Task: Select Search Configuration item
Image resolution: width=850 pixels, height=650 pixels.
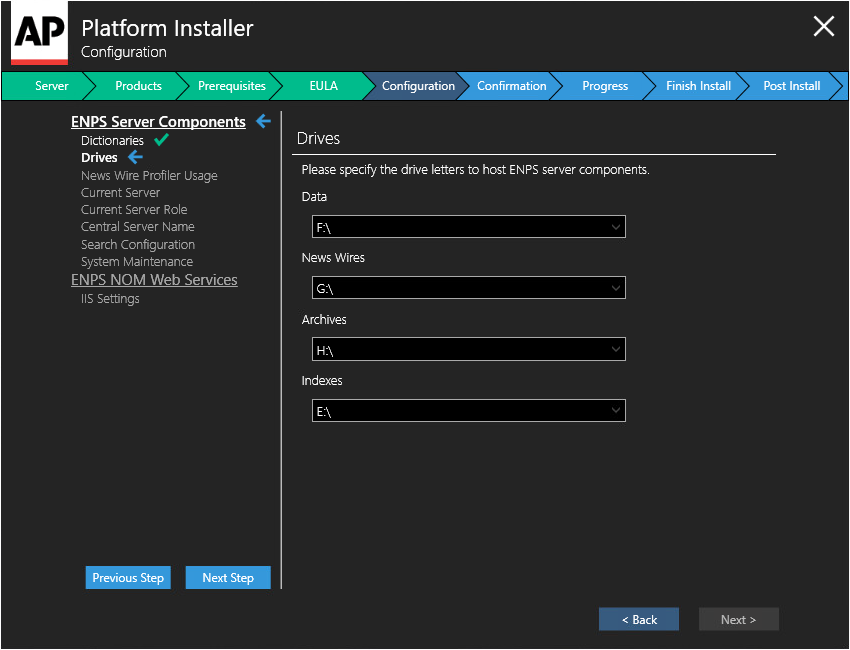Action: (x=138, y=244)
